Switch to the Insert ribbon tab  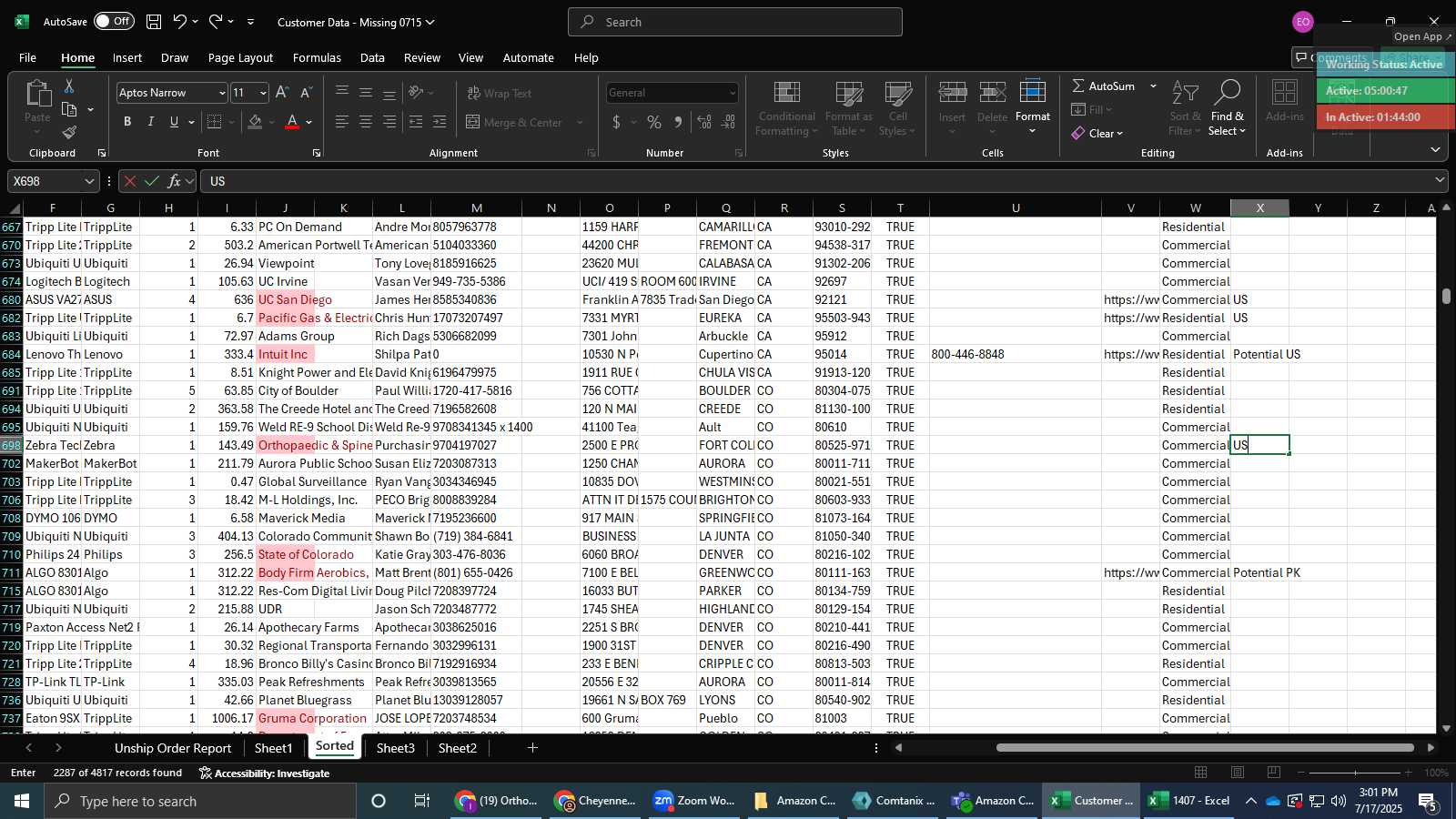[127, 57]
